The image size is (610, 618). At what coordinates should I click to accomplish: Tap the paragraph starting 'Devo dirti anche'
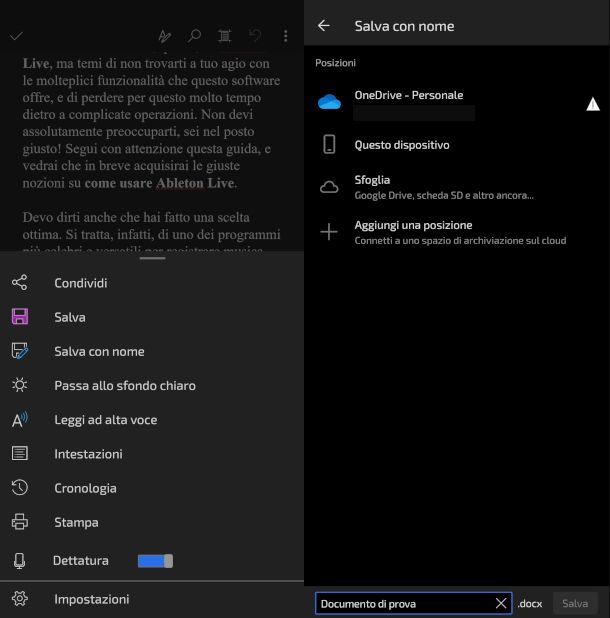point(152,233)
